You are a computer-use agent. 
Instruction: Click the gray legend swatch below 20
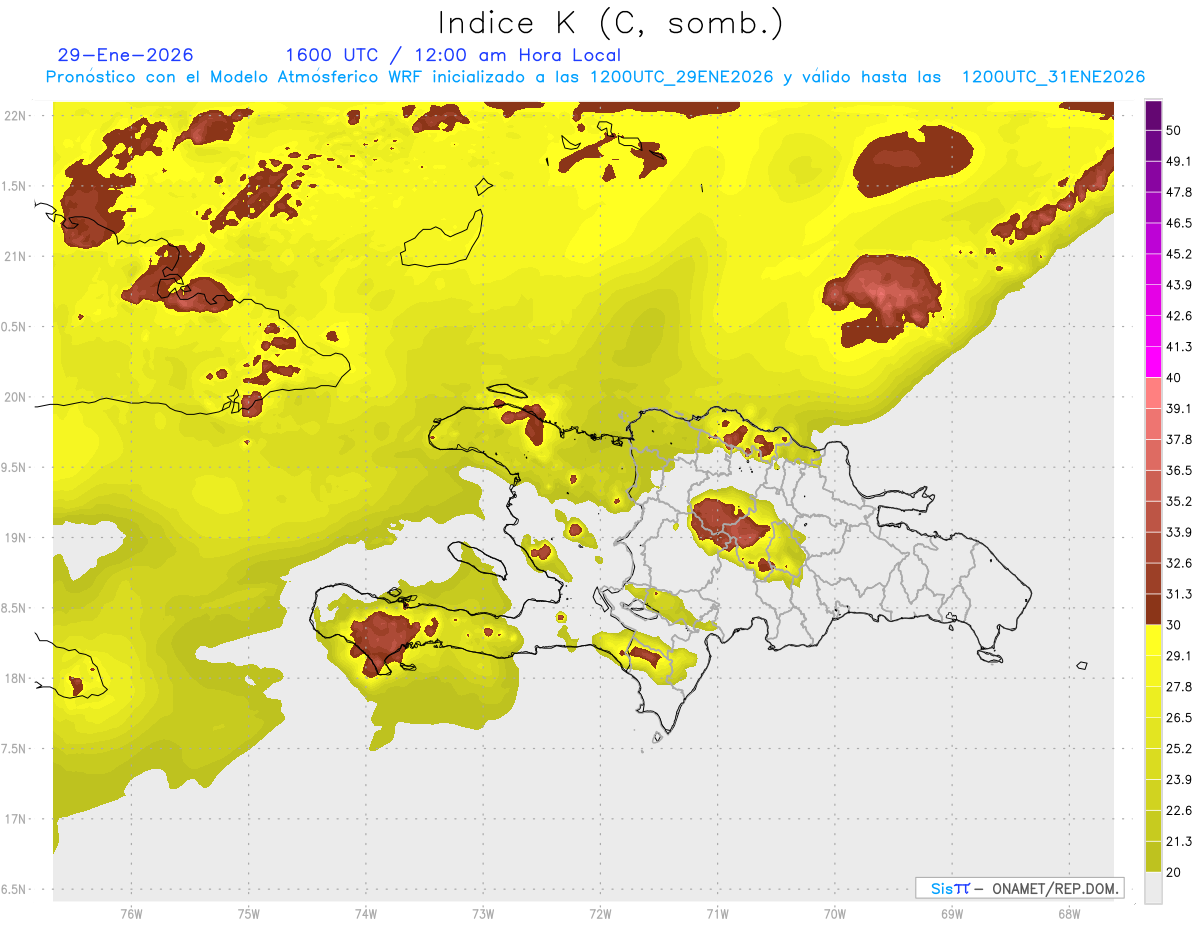coord(1153,887)
